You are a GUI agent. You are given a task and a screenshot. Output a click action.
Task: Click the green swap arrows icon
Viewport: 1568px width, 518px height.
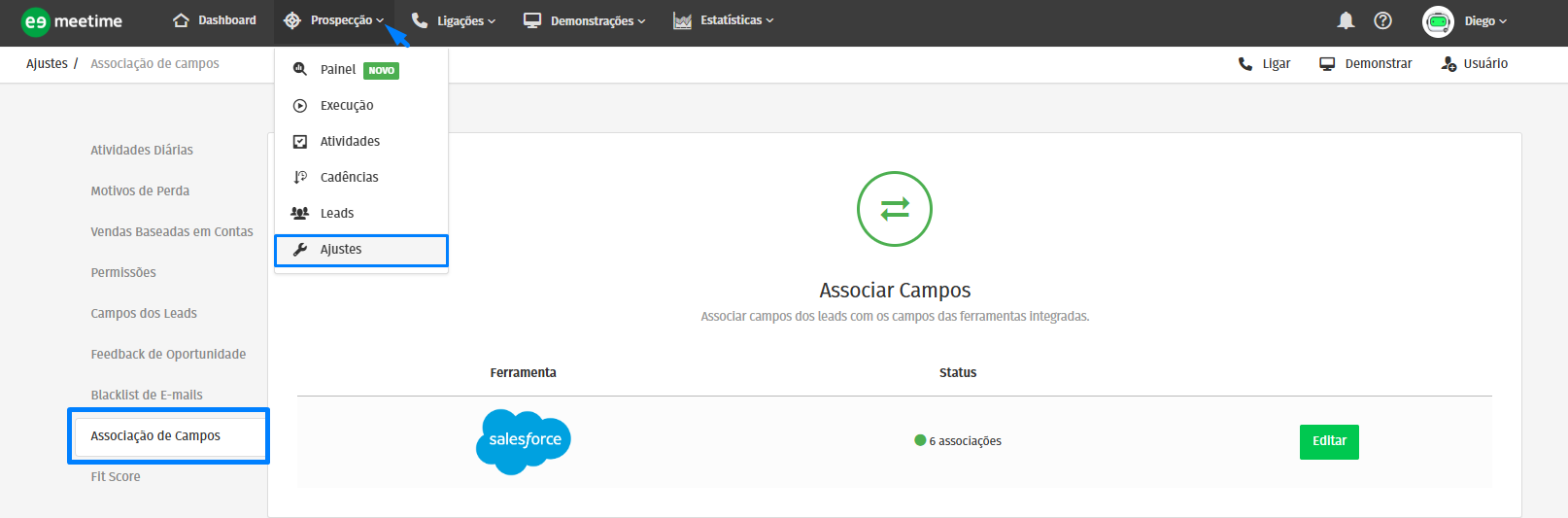tap(894, 209)
